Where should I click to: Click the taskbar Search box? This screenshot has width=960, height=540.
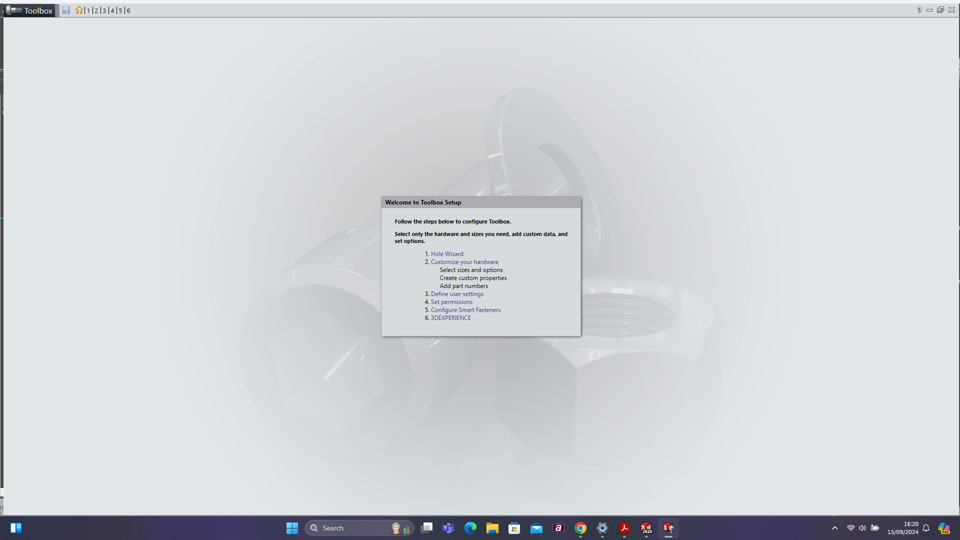point(359,528)
